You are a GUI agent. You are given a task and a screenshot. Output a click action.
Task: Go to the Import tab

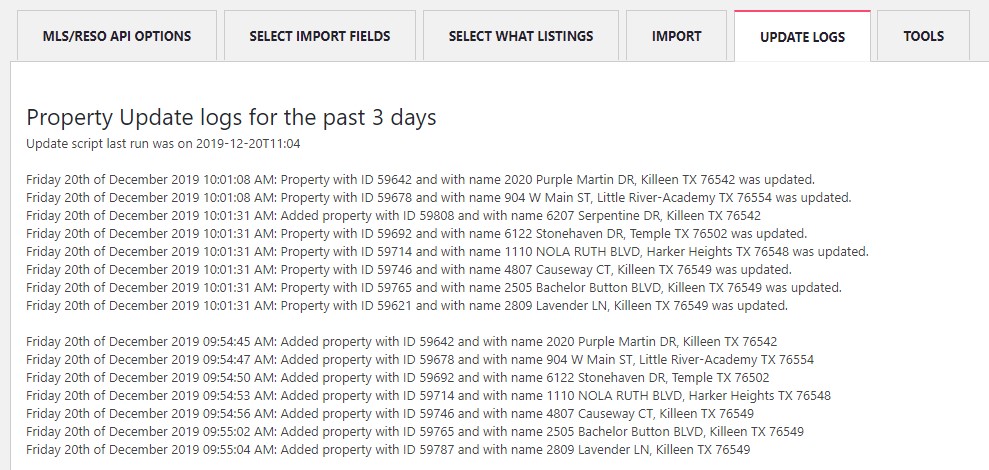tap(676, 36)
